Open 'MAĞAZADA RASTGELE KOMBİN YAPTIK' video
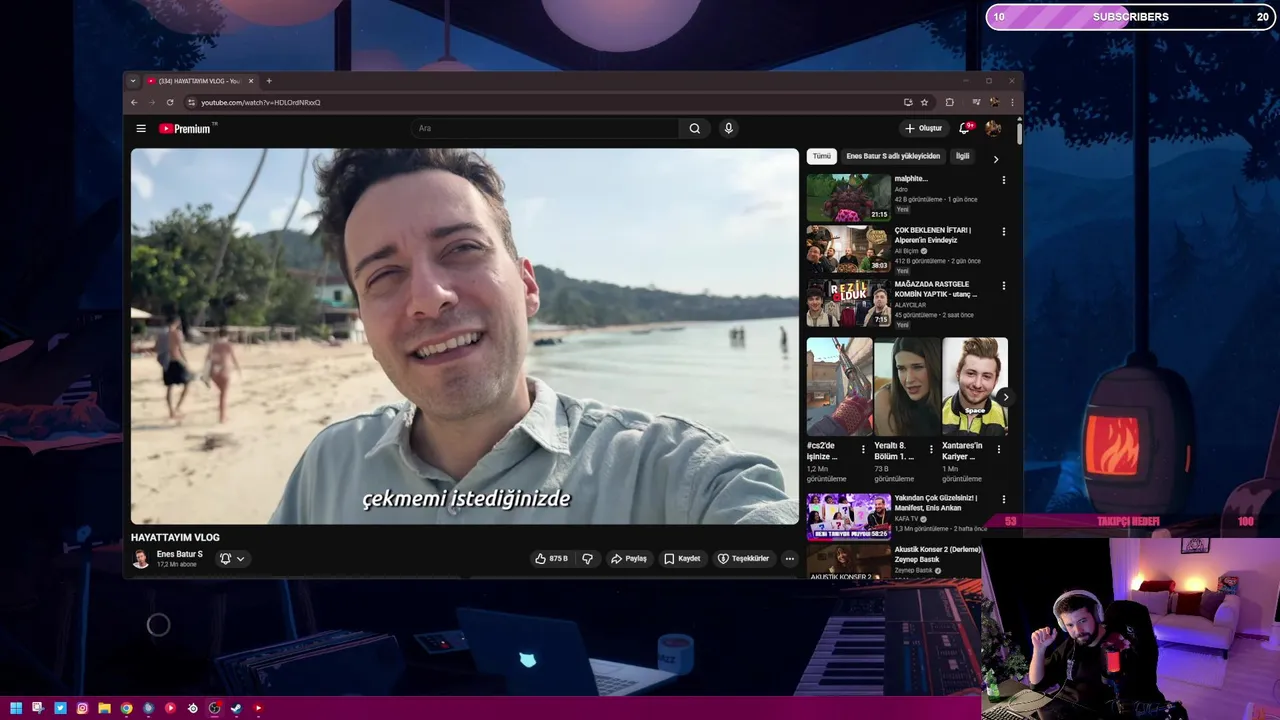This screenshot has width=1280, height=720. tap(936, 289)
